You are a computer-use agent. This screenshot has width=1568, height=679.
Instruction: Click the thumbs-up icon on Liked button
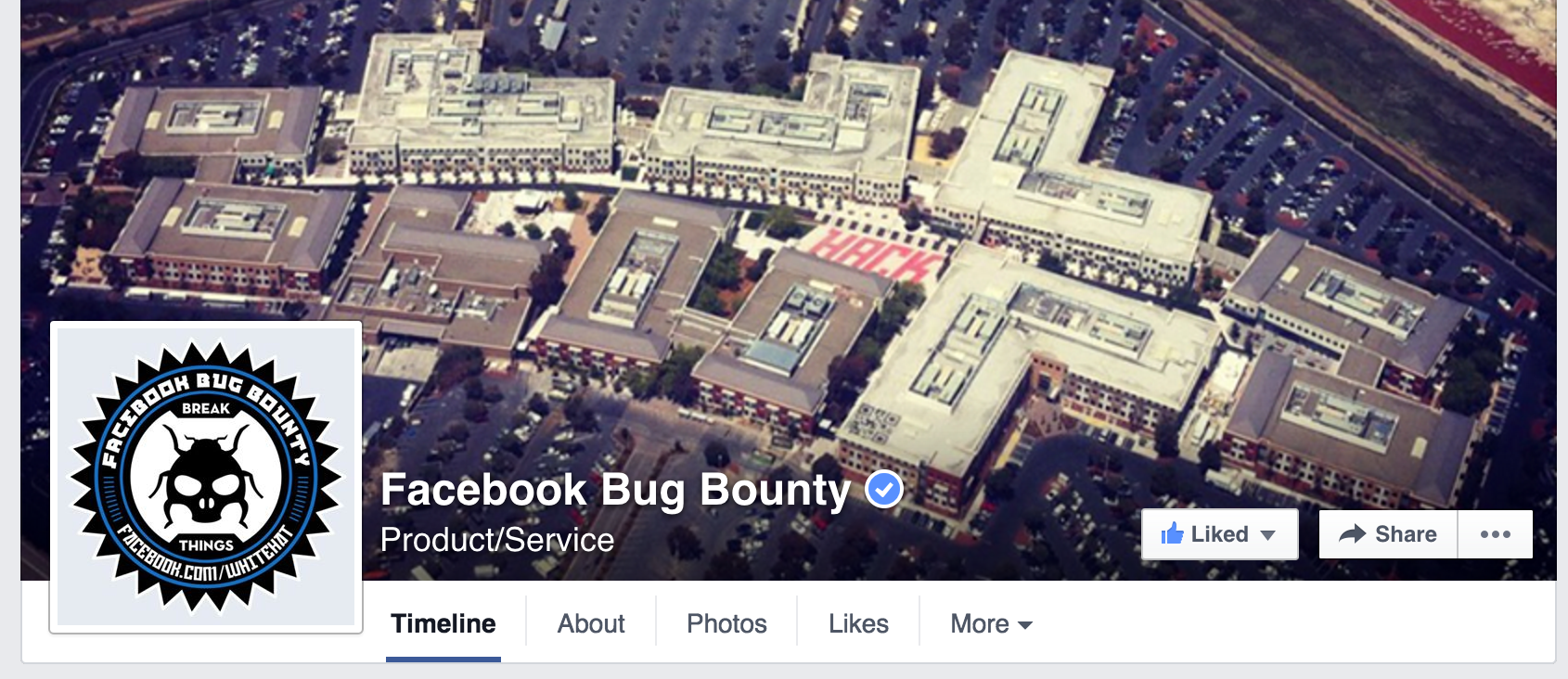1172,533
